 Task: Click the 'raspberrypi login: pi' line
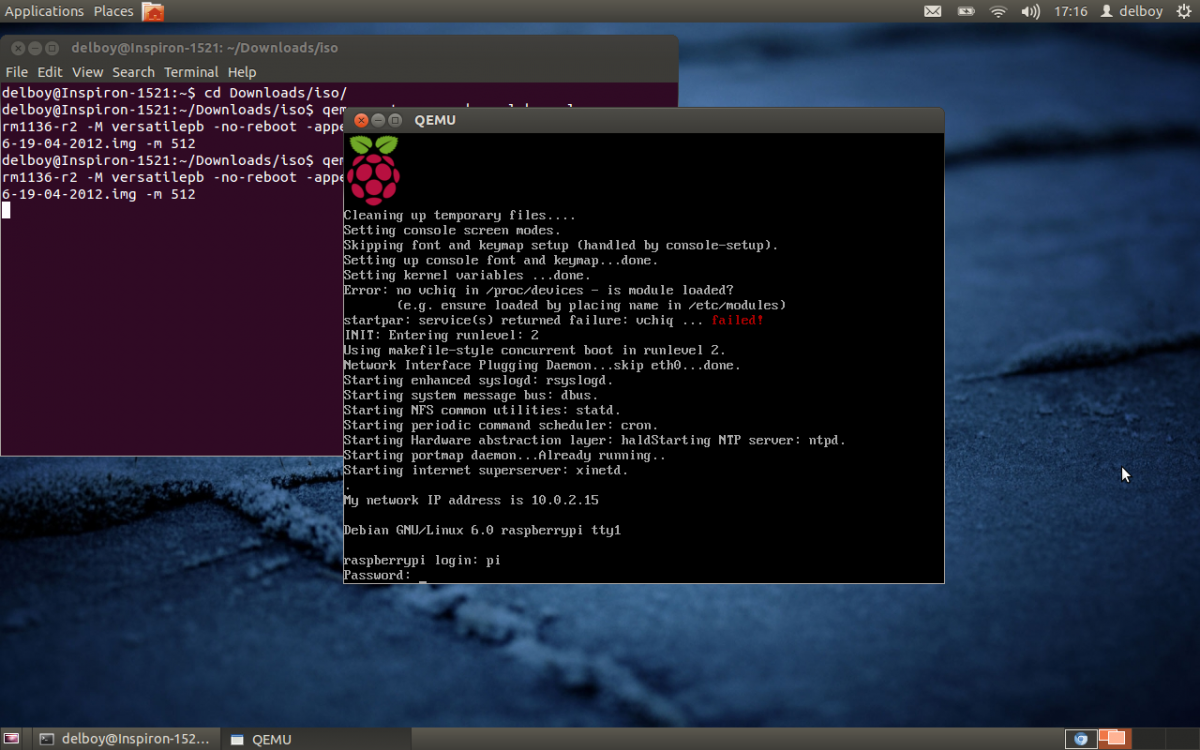point(422,560)
